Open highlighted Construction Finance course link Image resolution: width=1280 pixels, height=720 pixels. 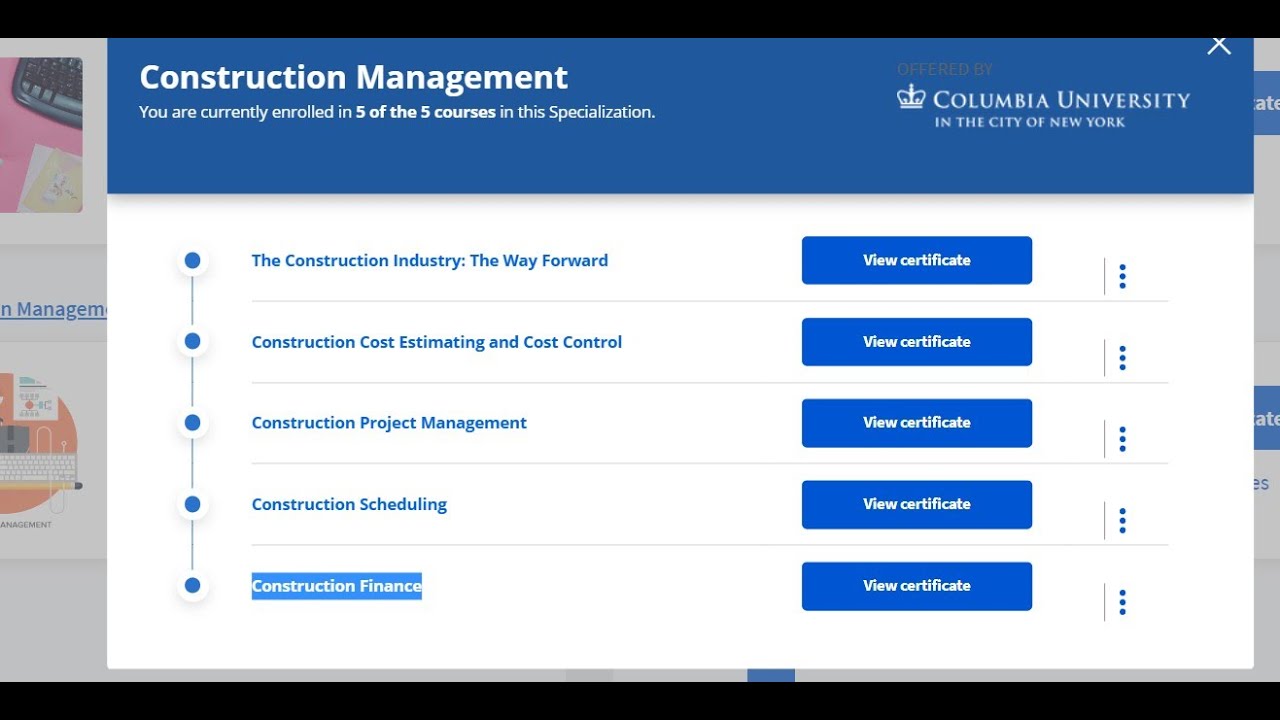pos(336,586)
